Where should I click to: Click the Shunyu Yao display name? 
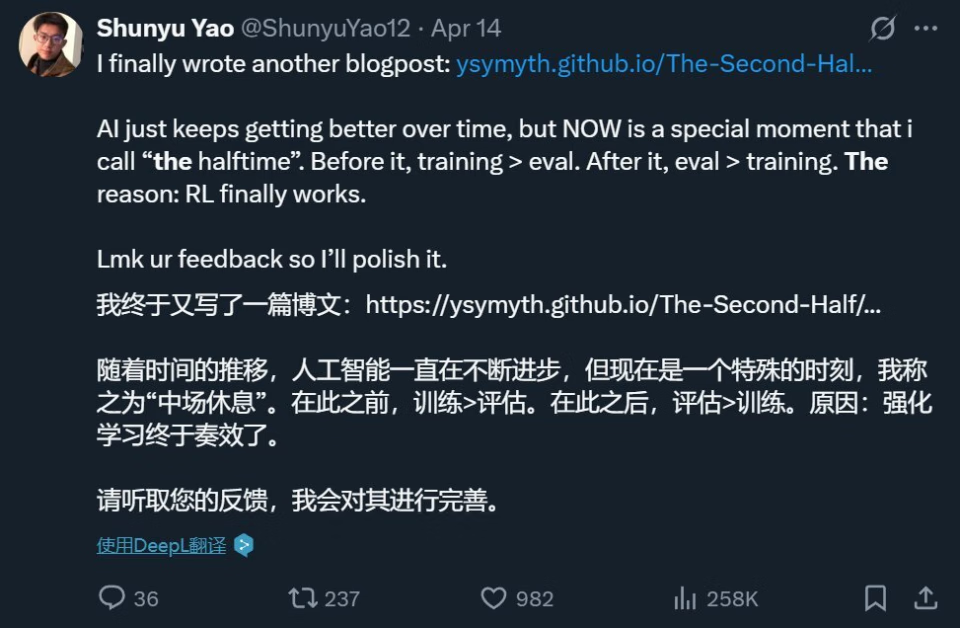click(x=165, y=28)
